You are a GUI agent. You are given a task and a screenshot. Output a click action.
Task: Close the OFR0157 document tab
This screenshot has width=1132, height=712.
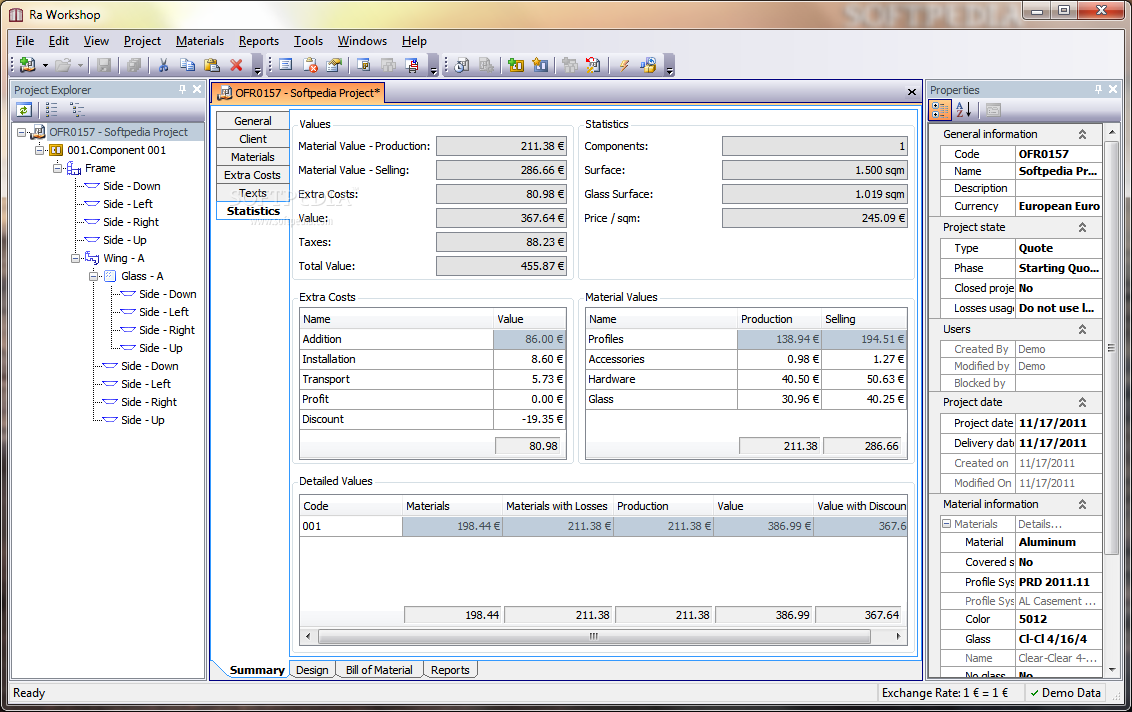[x=912, y=92]
